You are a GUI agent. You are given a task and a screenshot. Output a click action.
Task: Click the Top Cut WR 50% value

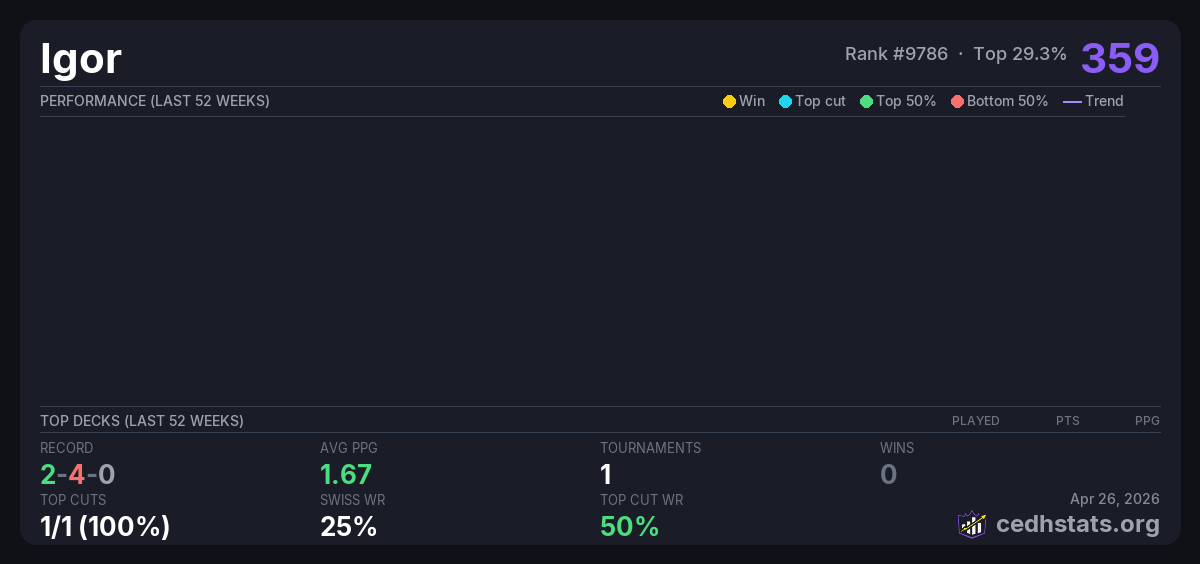[629, 526]
